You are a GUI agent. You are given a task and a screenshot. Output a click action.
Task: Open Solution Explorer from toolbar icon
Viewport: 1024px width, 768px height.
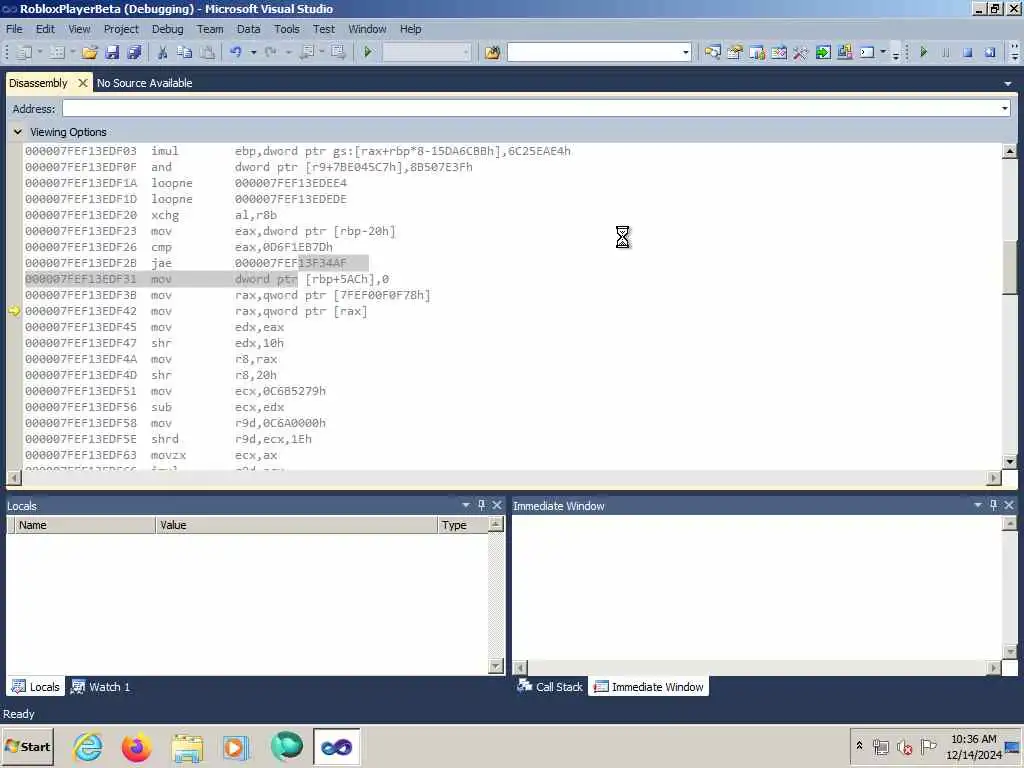pos(712,52)
